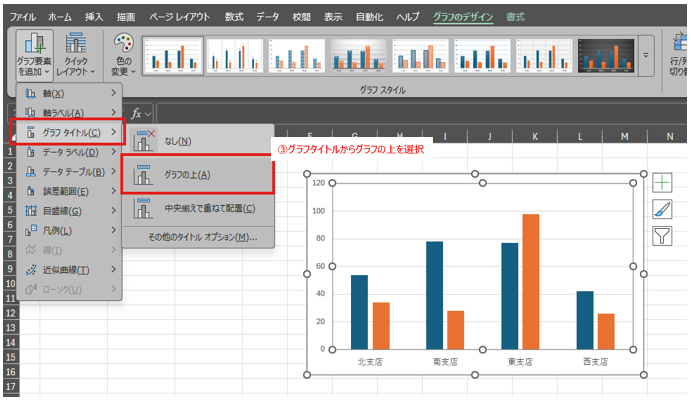Image resolution: width=691 pixels, height=403 pixels.
Task: Click the fx insert function button
Action: [136, 112]
